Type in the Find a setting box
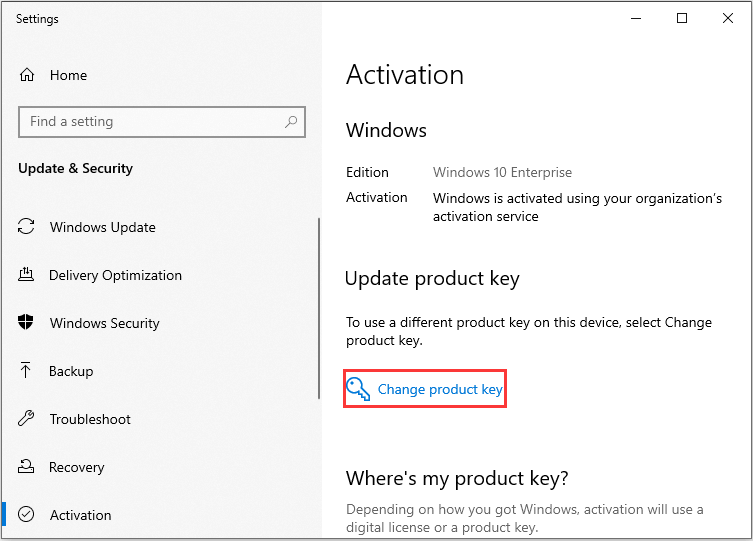This screenshot has height=541, width=753. pyautogui.click(x=150, y=122)
